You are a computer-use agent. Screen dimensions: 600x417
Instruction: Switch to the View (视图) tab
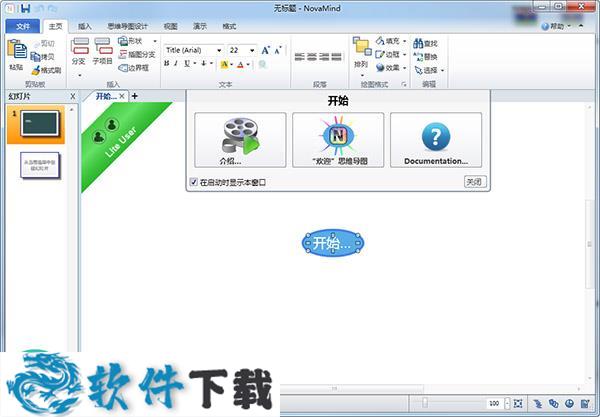point(170,26)
